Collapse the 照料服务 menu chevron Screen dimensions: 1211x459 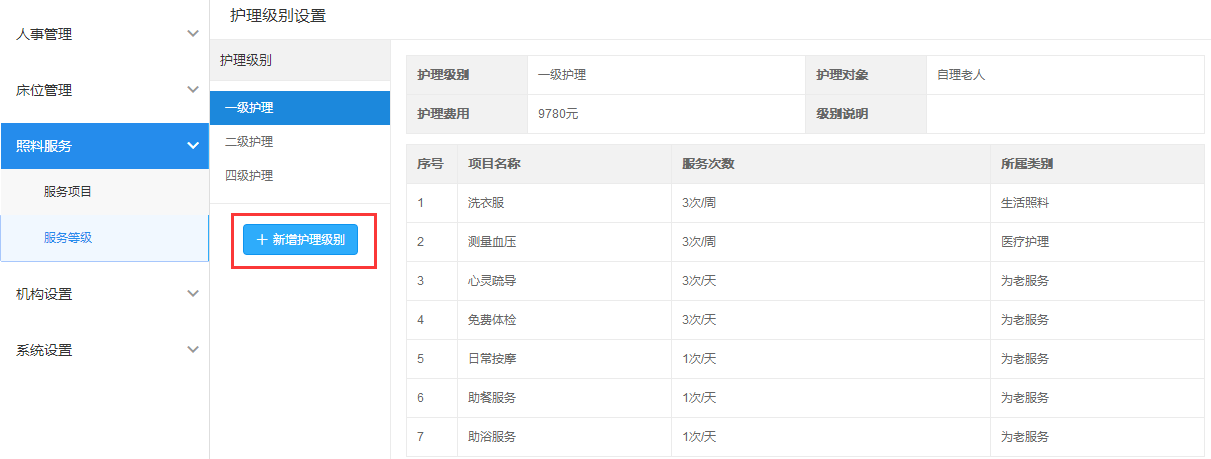coord(193,146)
